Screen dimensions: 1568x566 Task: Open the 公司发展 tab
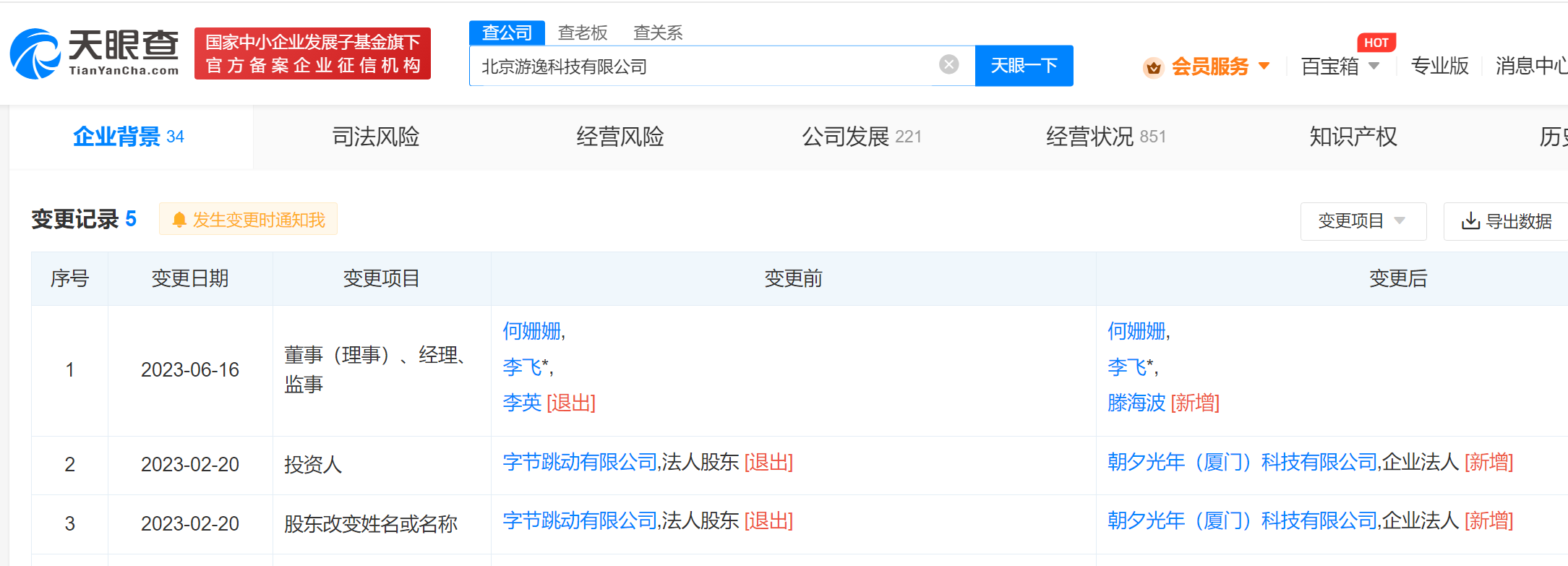pyautogui.click(x=862, y=137)
